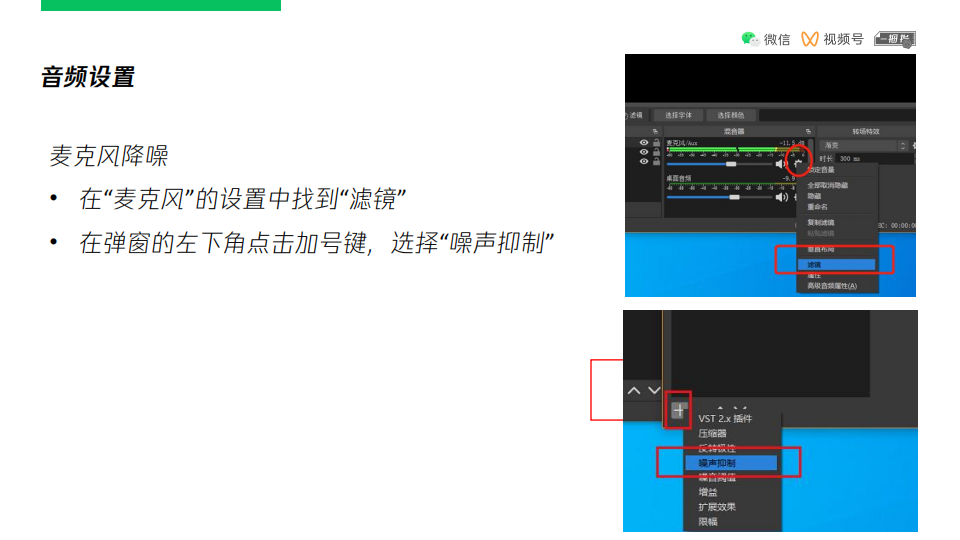Viewport: 960px width, 540px height.
Task: Click the bullet mentioning "噪声抑制"
Action: point(317,243)
